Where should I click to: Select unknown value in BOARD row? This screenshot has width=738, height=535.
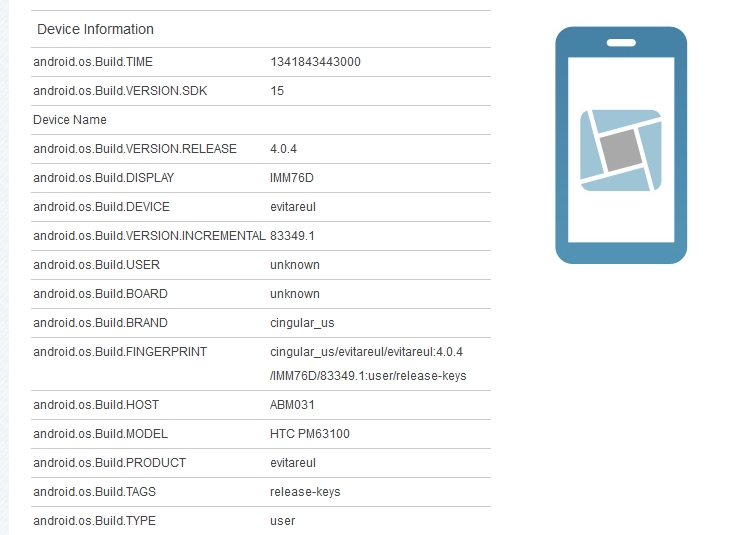click(295, 294)
